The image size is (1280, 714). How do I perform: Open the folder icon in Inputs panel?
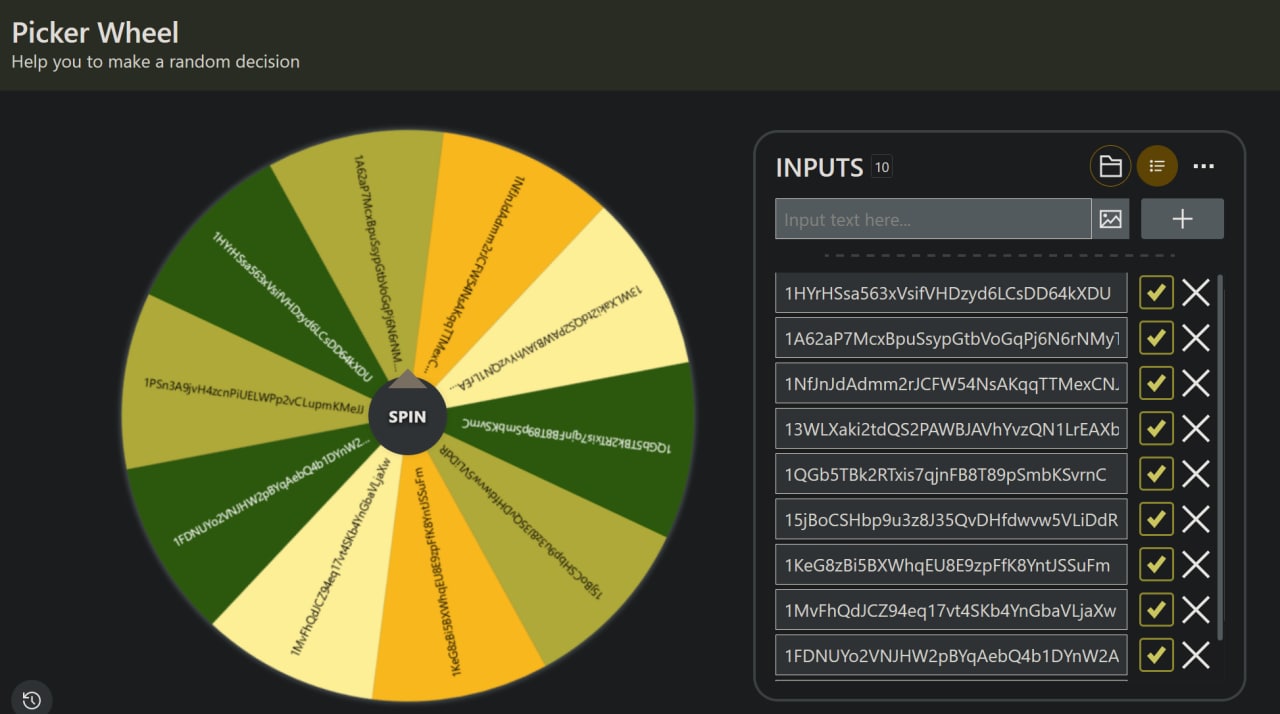[x=1110, y=166]
